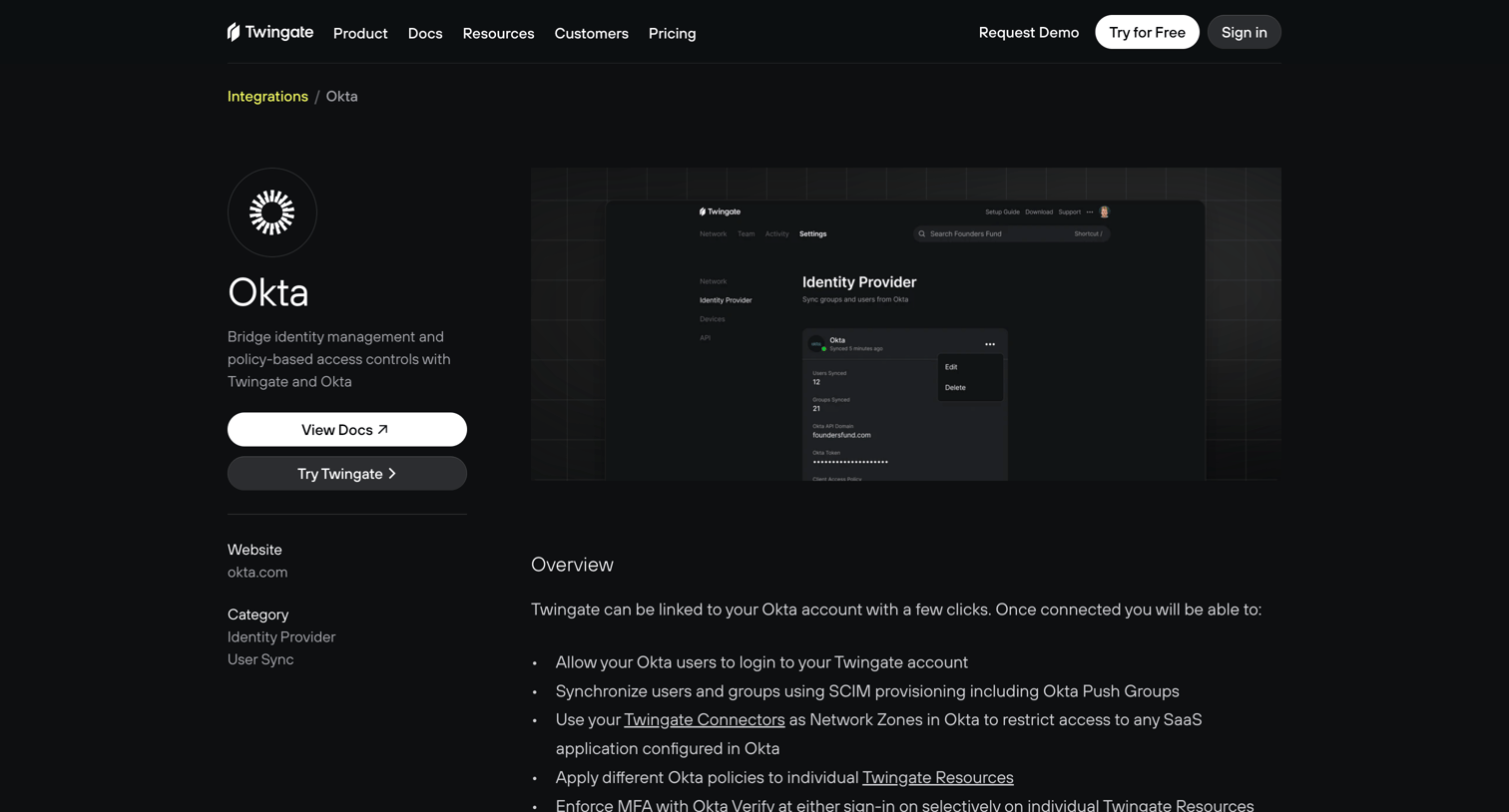1509x812 pixels.
Task: Click the Overview heading
Action: point(572,565)
